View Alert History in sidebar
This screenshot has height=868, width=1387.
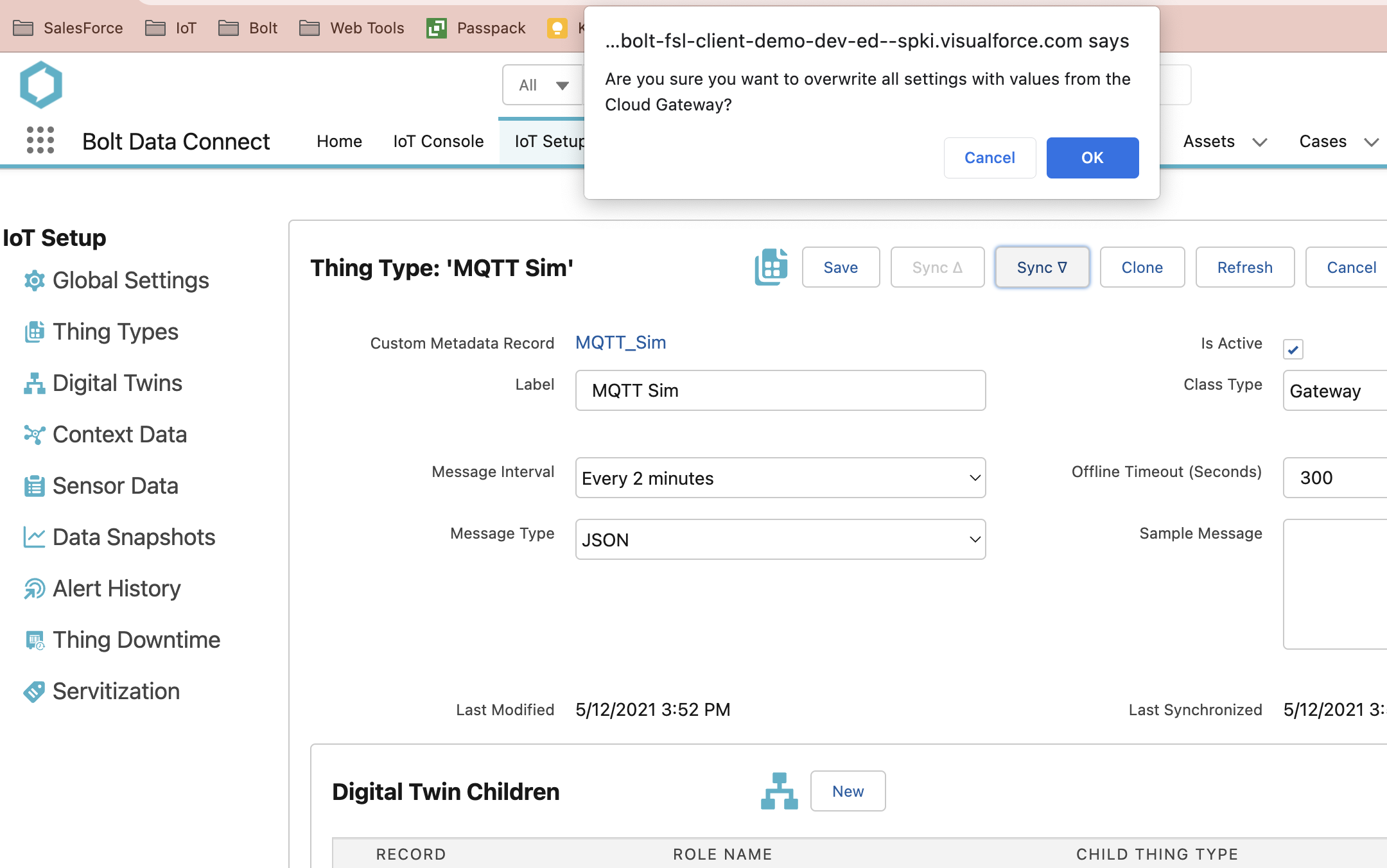tap(117, 589)
